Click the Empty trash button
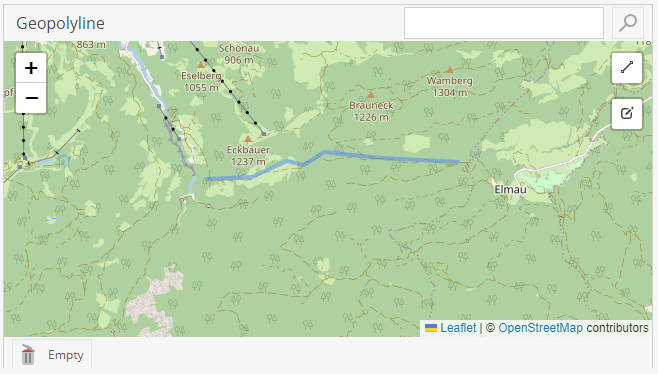The image size is (658, 374). 52,355
